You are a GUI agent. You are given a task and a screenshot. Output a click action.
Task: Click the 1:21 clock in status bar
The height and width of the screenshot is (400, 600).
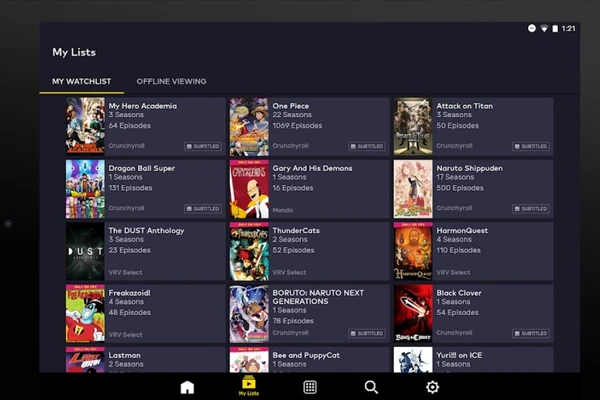pyautogui.click(x=568, y=29)
